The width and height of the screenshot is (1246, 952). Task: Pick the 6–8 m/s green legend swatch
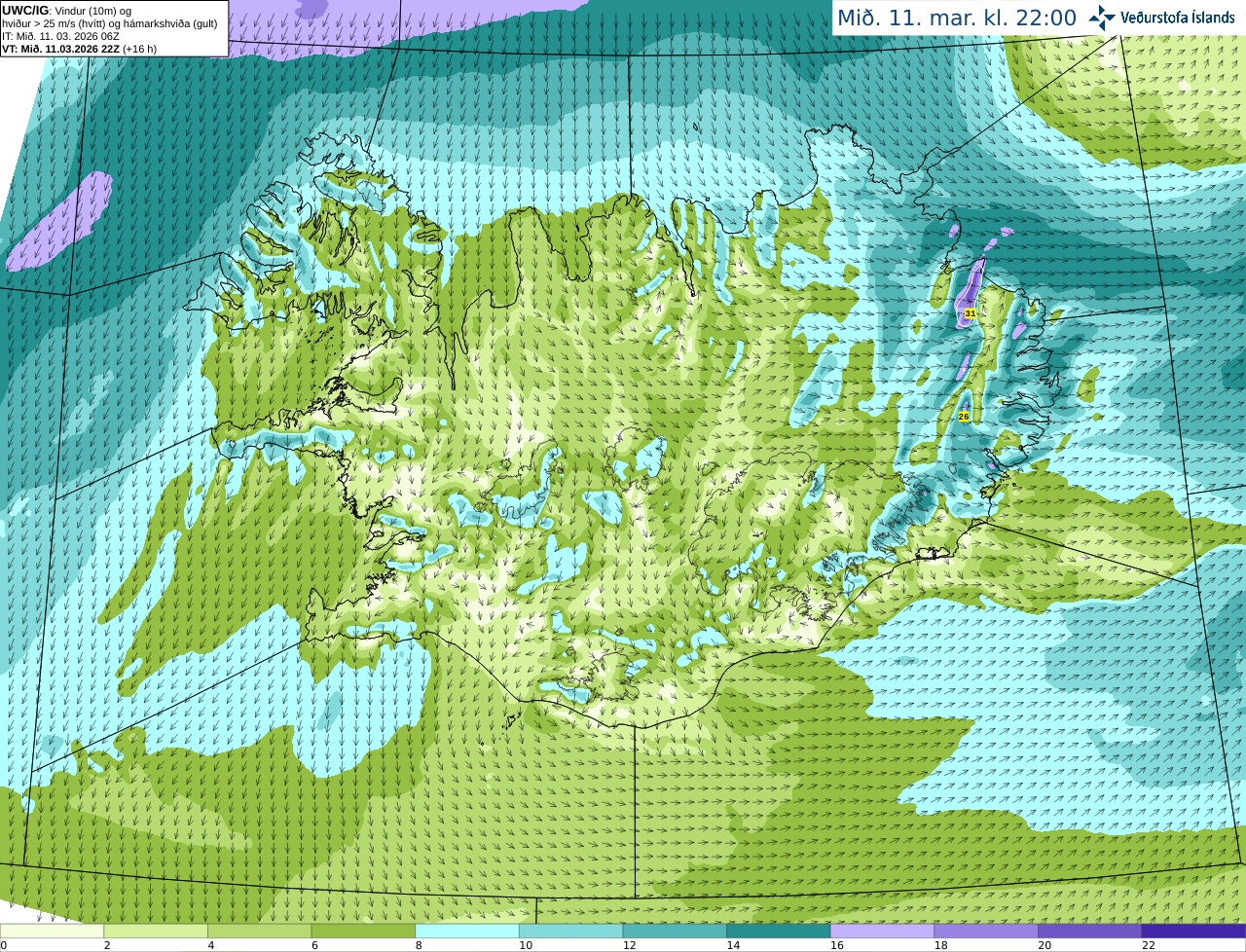(363, 931)
